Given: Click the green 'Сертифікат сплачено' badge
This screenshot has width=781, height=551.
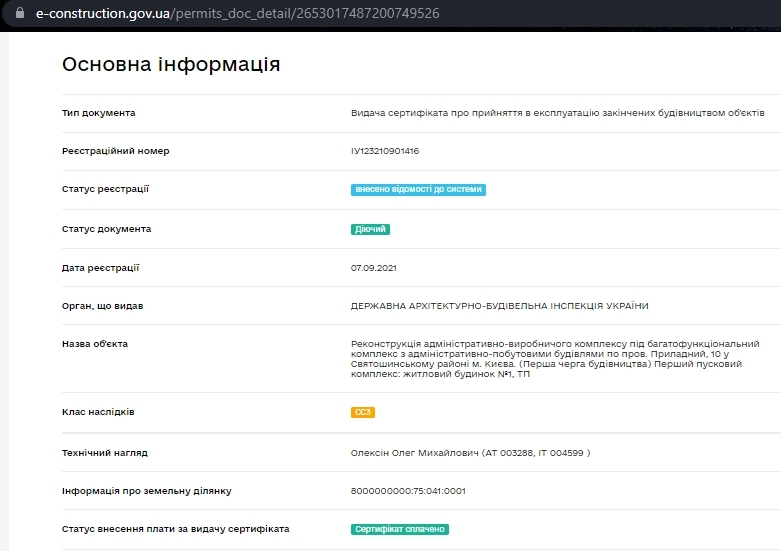Looking at the screenshot, I should (399, 529).
